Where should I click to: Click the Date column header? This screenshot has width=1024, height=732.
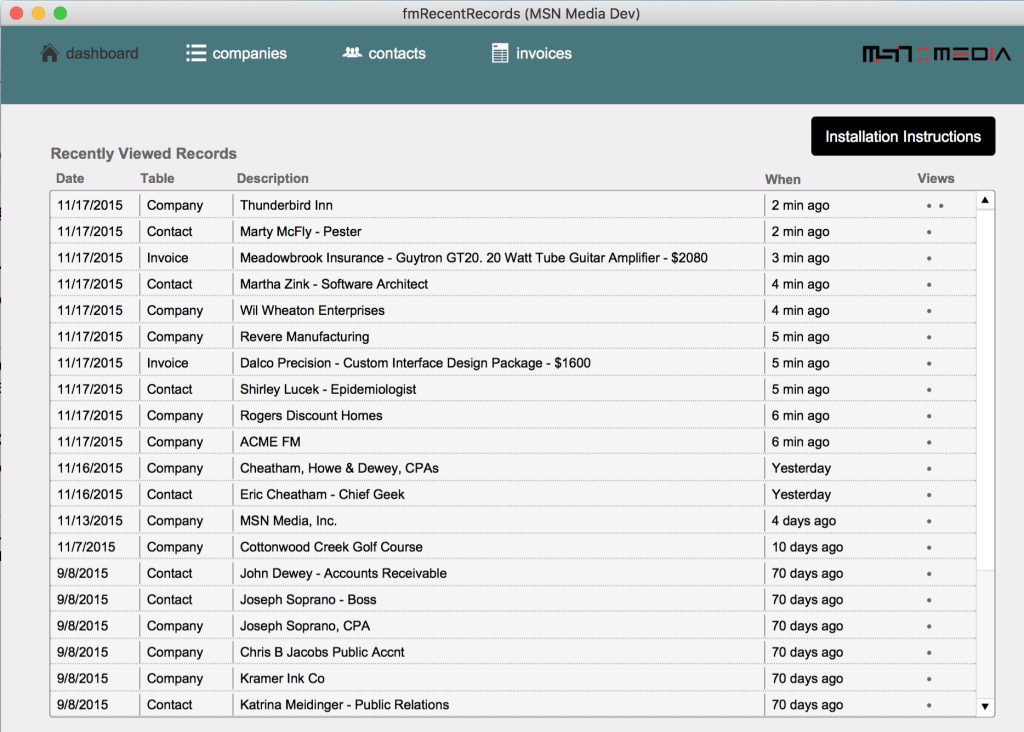pos(70,178)
